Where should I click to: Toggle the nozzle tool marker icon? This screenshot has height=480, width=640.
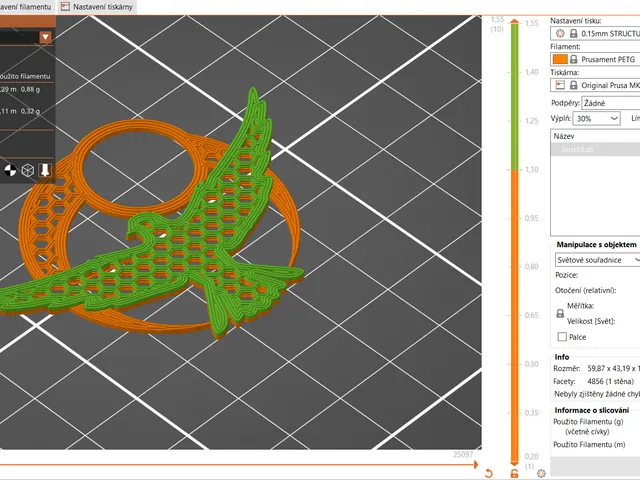point(45,170)
